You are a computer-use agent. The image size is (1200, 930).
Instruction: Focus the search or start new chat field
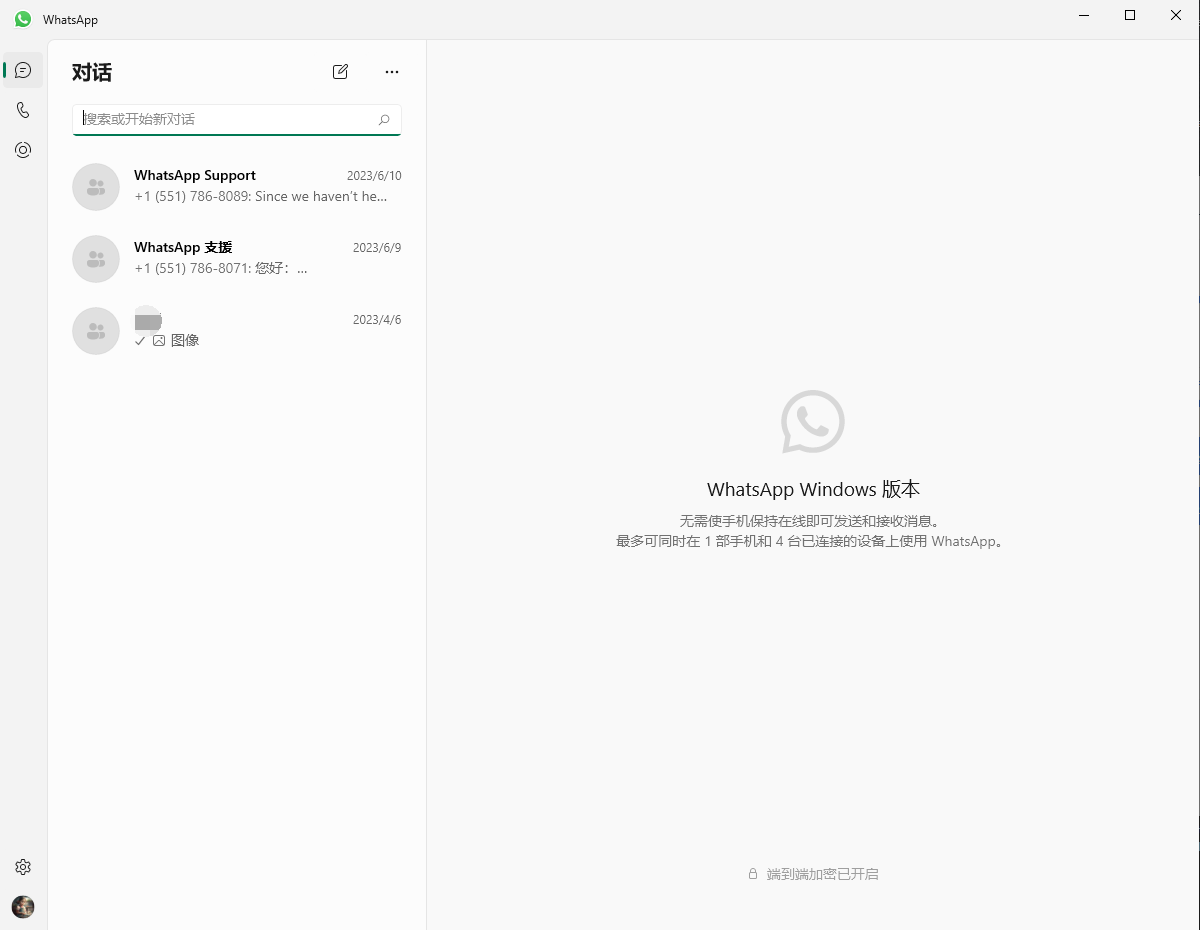click(x=237, y=120)
